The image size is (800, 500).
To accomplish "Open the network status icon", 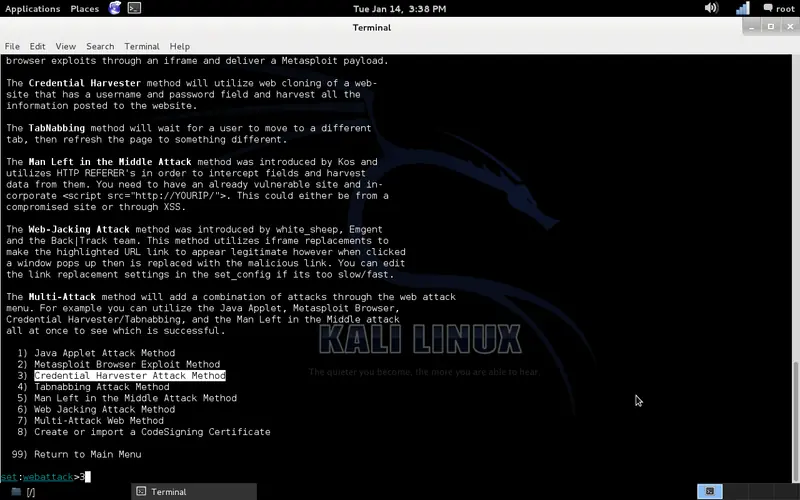I will point(743,8).
